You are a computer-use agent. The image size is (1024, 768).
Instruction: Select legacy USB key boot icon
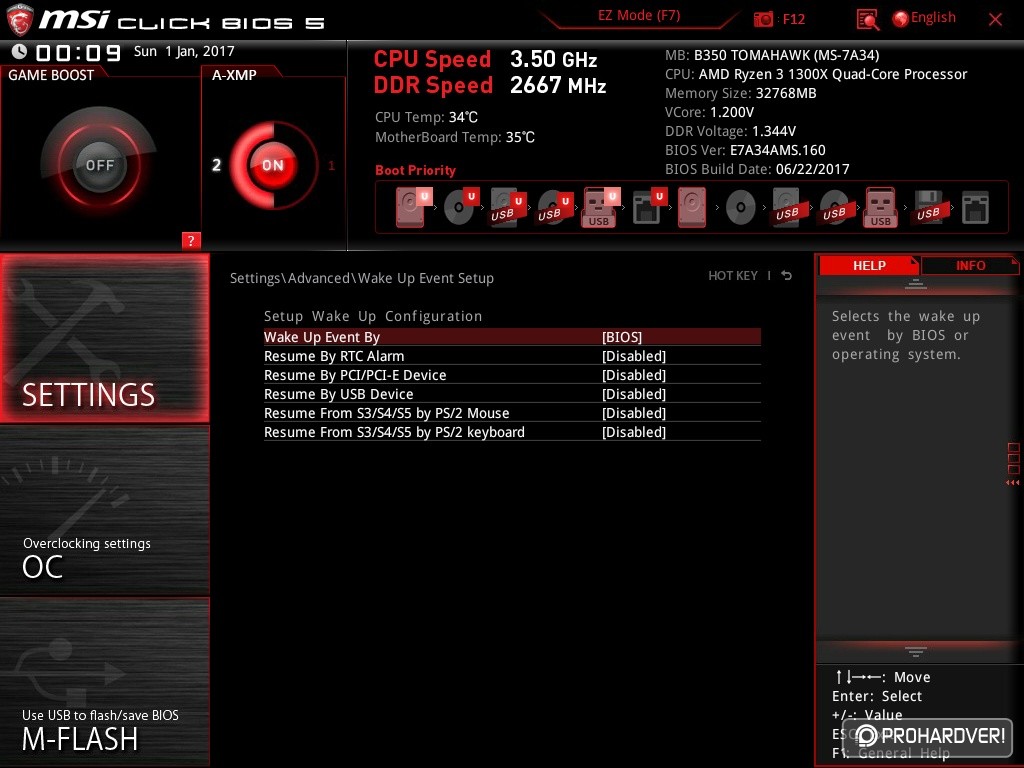(880, 207)
